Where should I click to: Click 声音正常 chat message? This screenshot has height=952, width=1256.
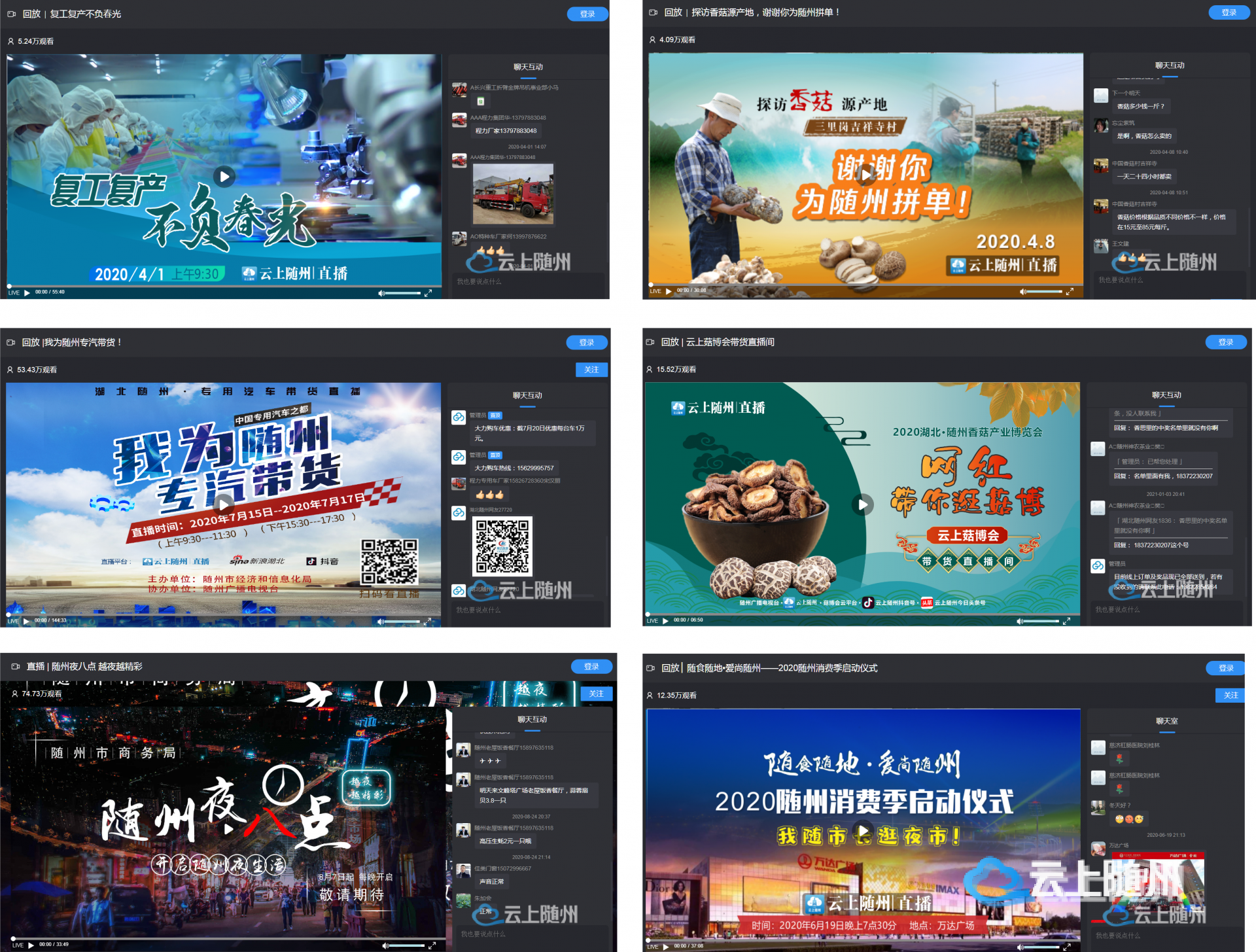492,881
